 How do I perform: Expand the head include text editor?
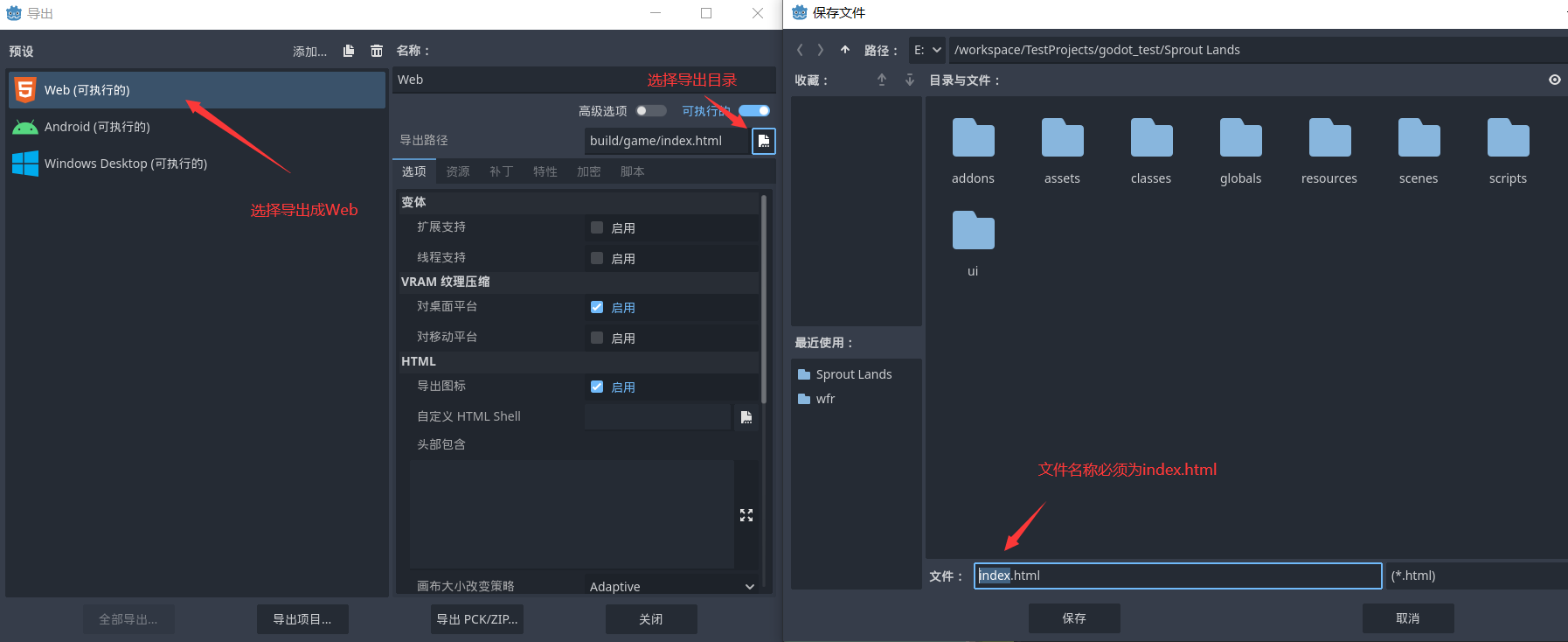[746, 515]
